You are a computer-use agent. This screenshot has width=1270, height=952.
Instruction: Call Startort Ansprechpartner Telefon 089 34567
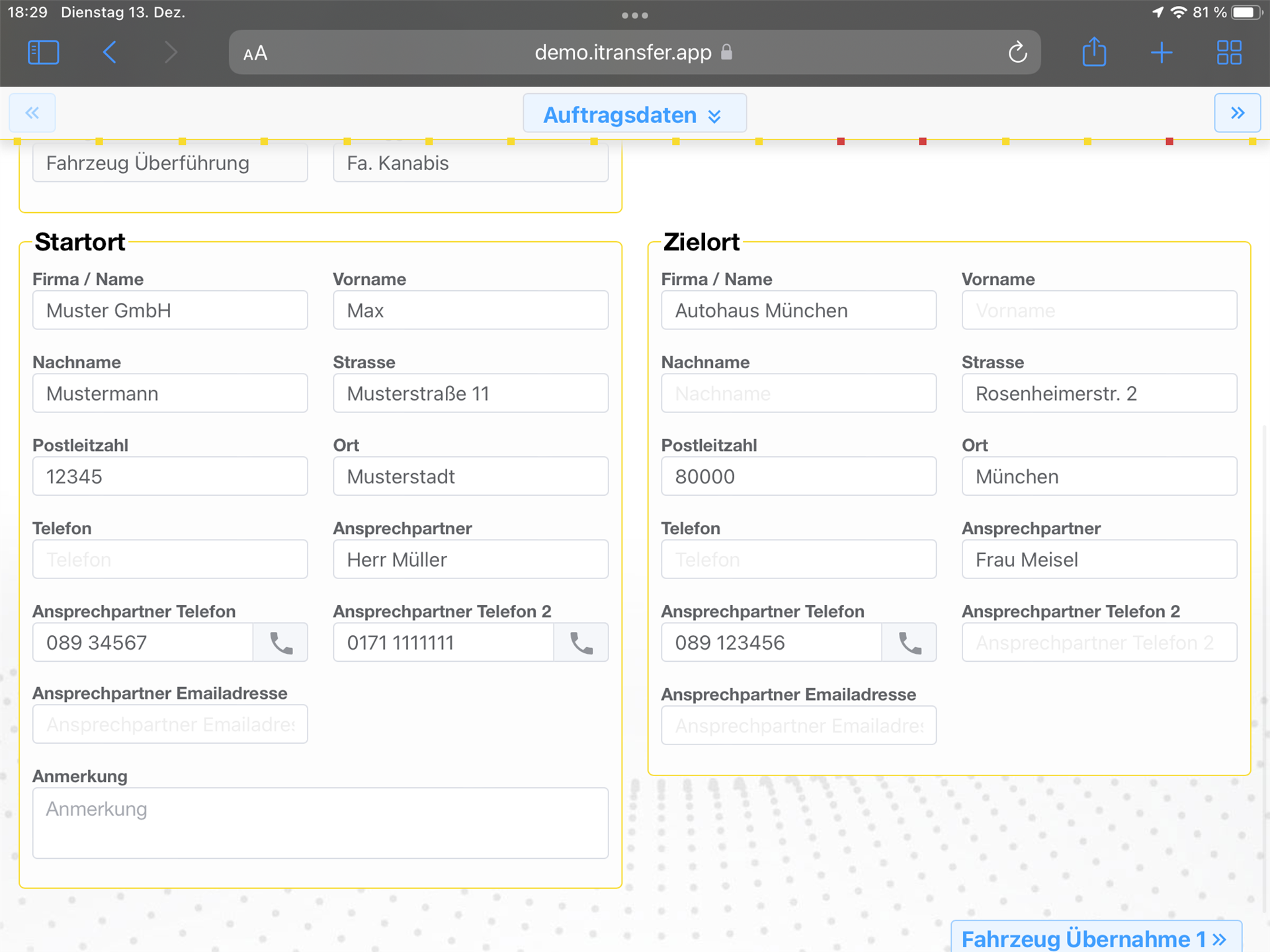click(281, 643)
